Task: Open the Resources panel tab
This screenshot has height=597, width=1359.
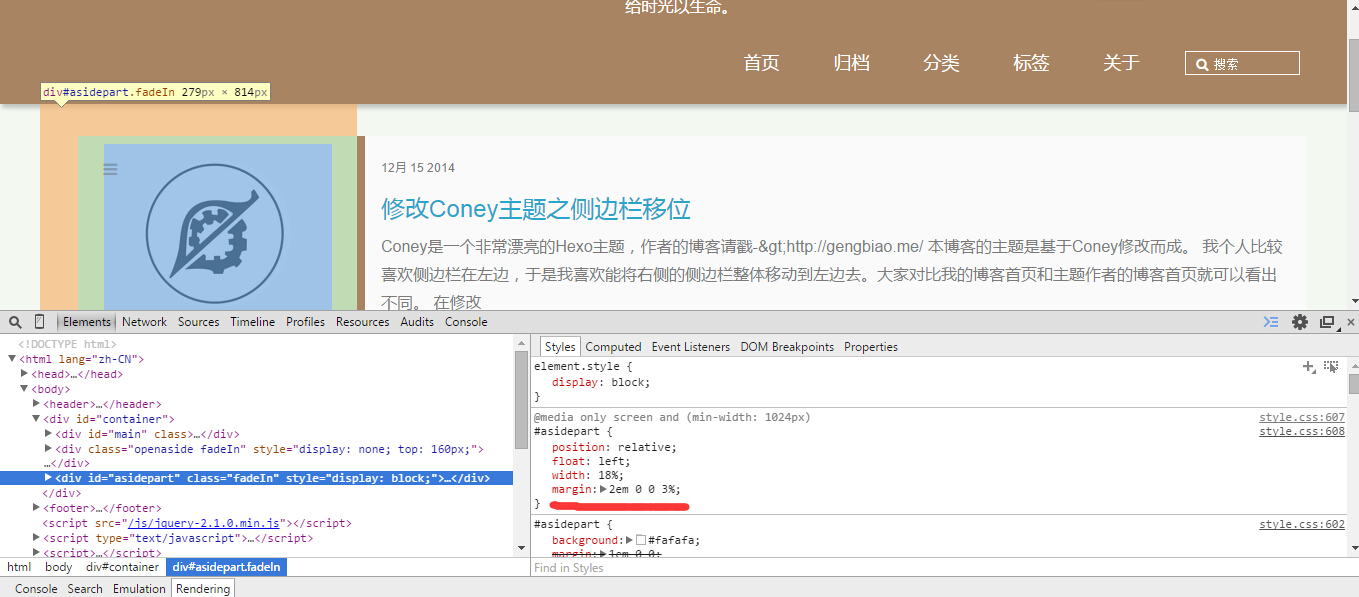Action: coord(362,322)
